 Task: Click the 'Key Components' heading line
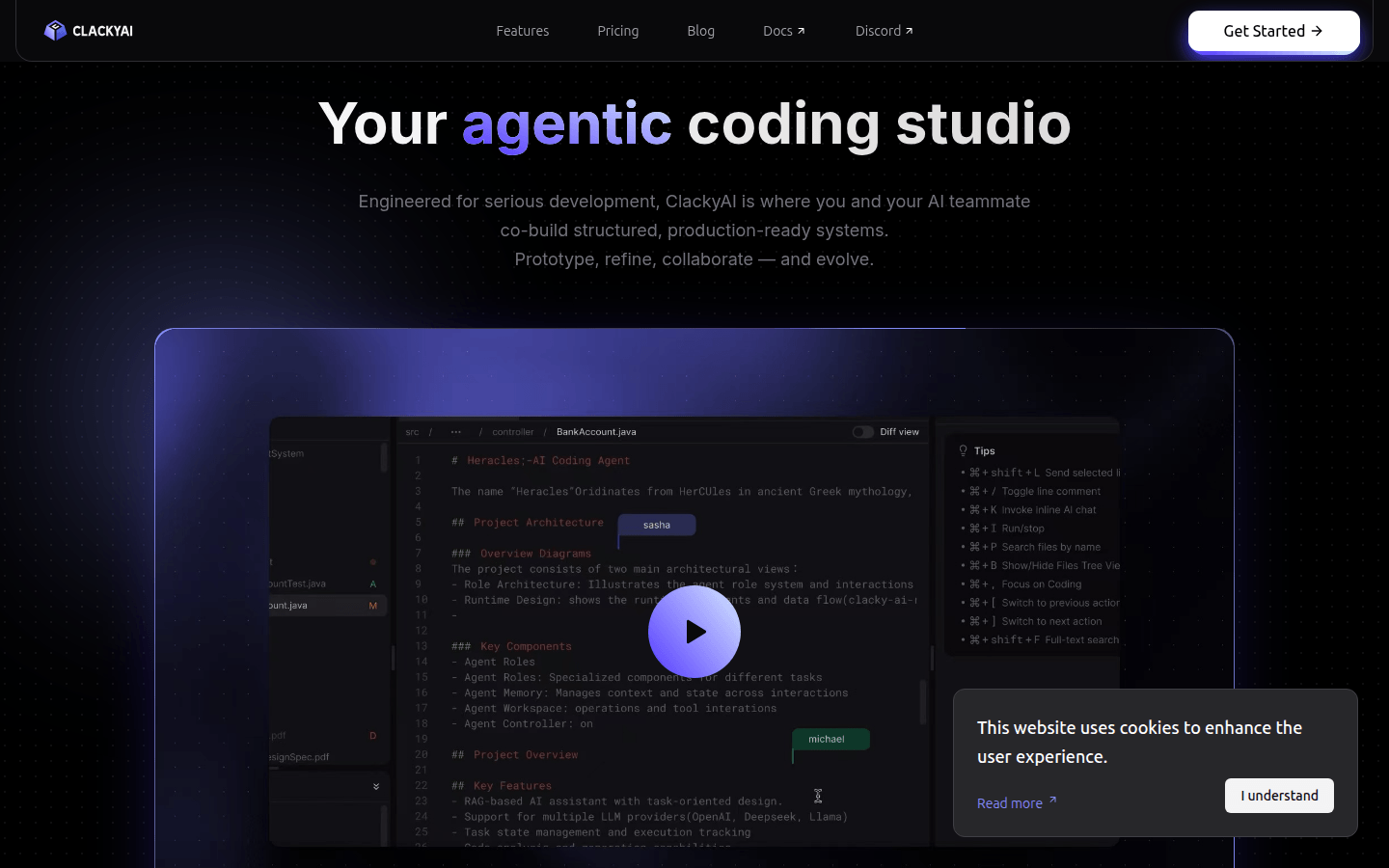[511, 646]
